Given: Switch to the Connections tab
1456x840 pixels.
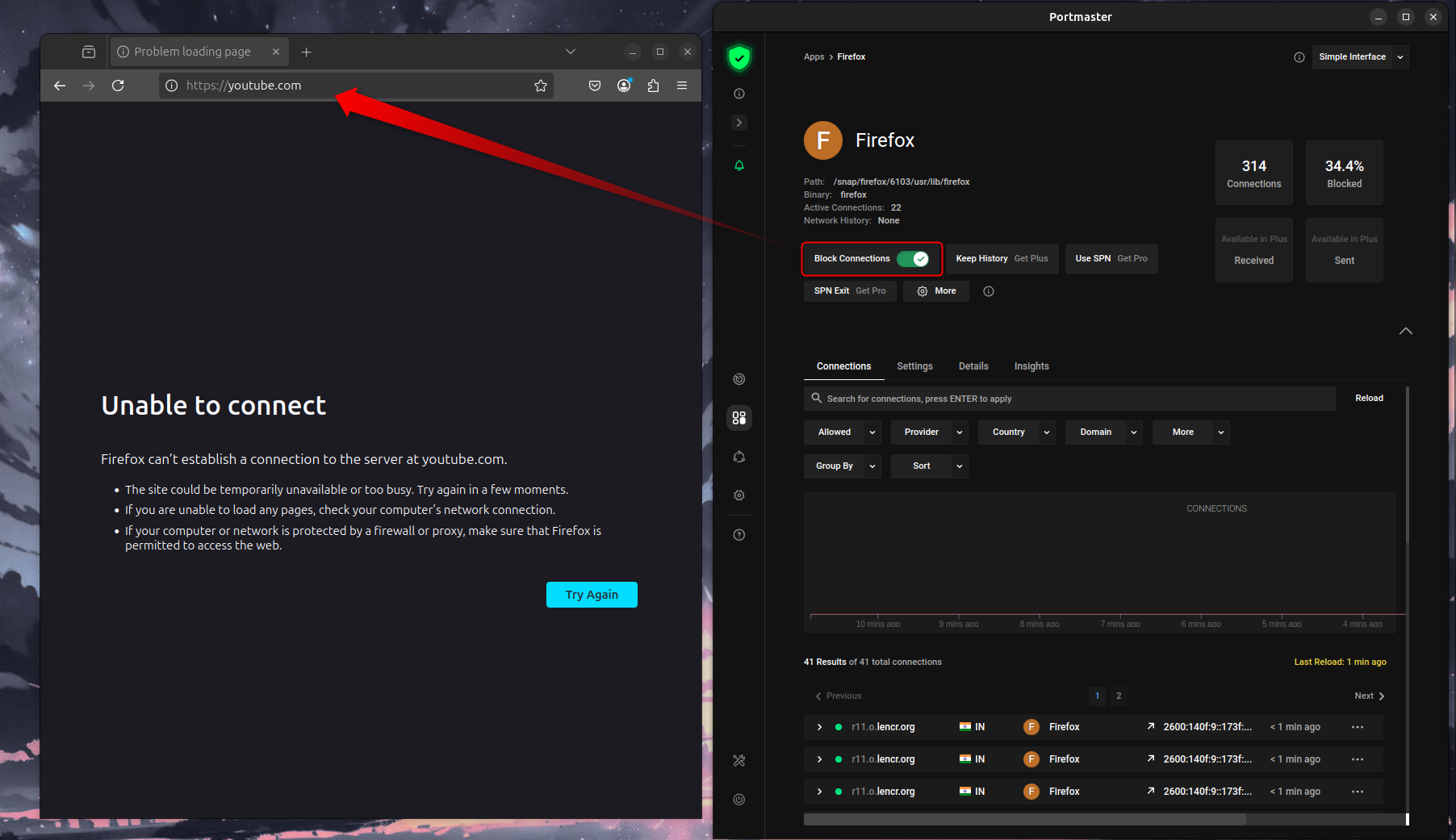Looking at the screenshot, I should pos(843,366).
